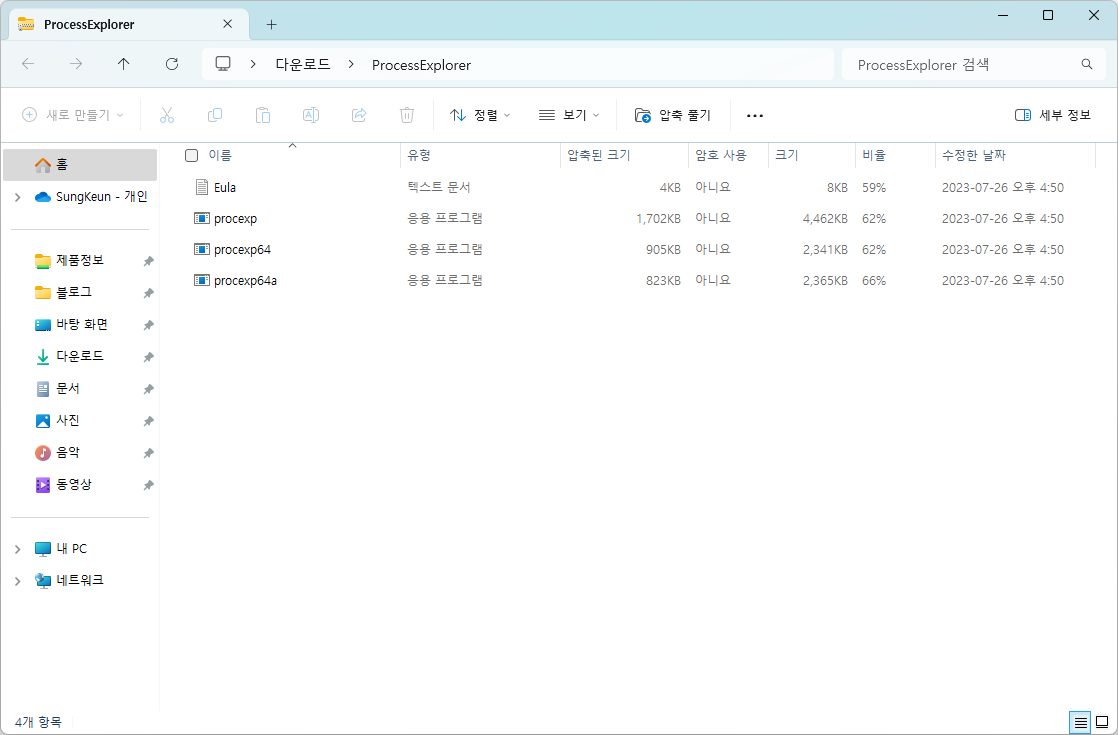The width and height of the screenshot is (1118, 735).
Task: Click chevron after PC icon in address bar
Action: pos(253,64)
